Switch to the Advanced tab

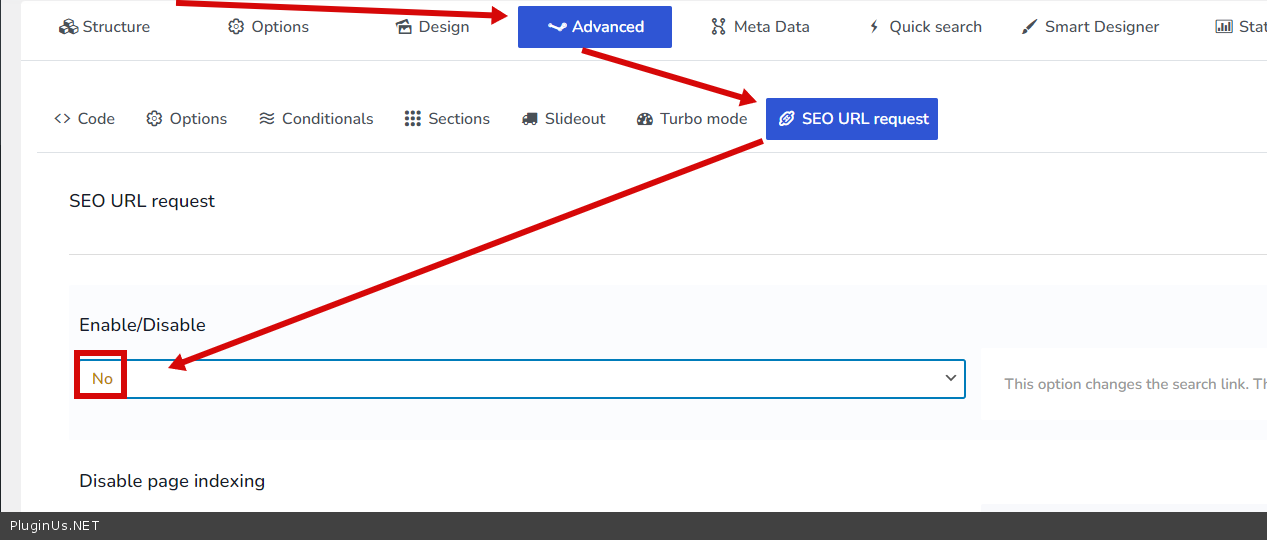click(x=595, y=27)
